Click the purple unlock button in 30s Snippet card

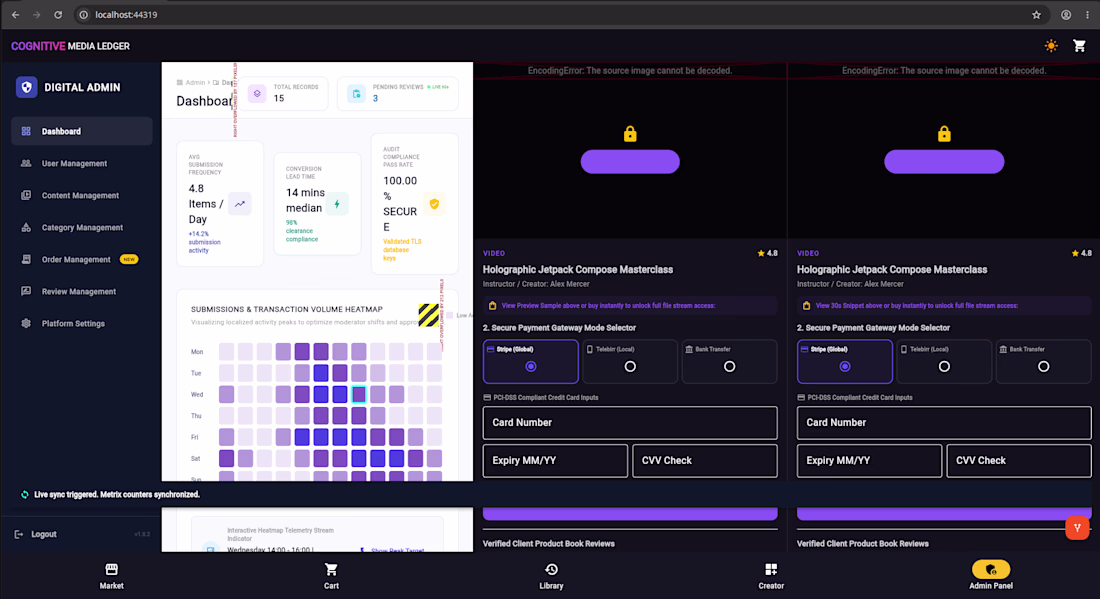click(x=944, y=162)
